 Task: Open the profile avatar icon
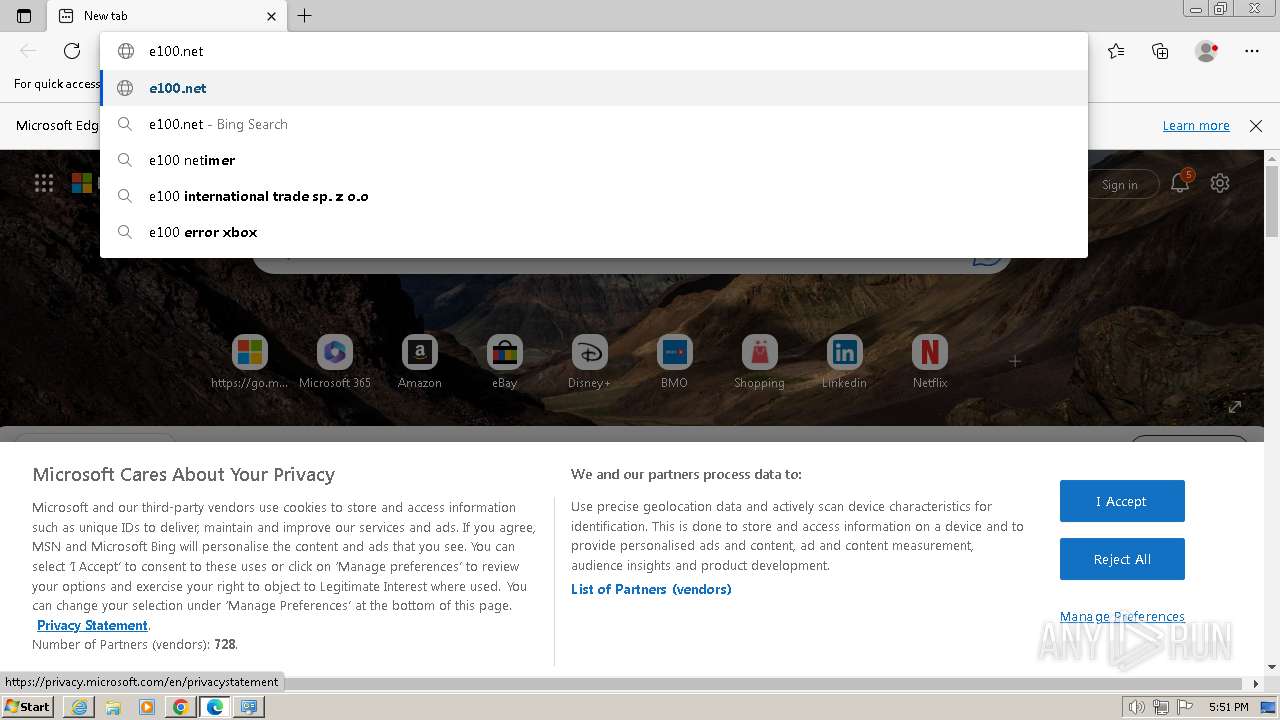(1206, 51)
